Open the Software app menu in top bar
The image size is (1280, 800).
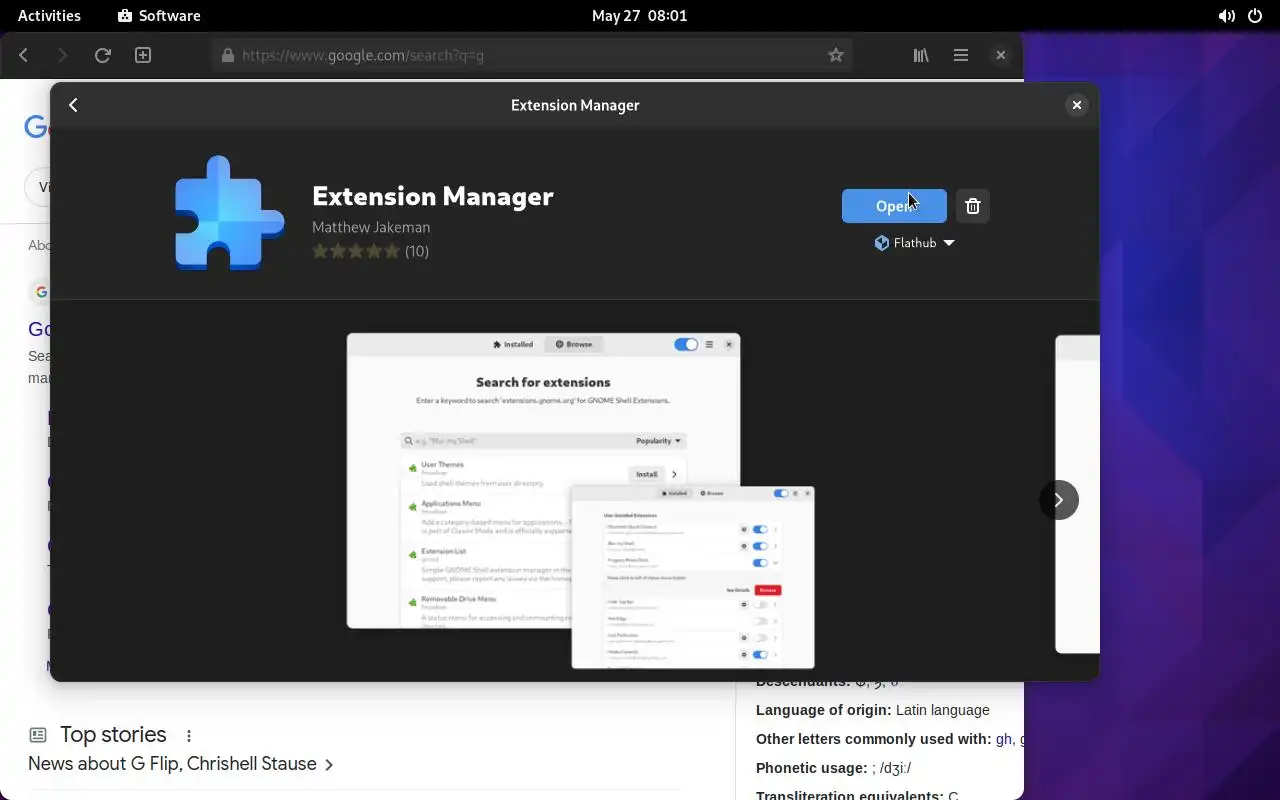tap(159, 16)
